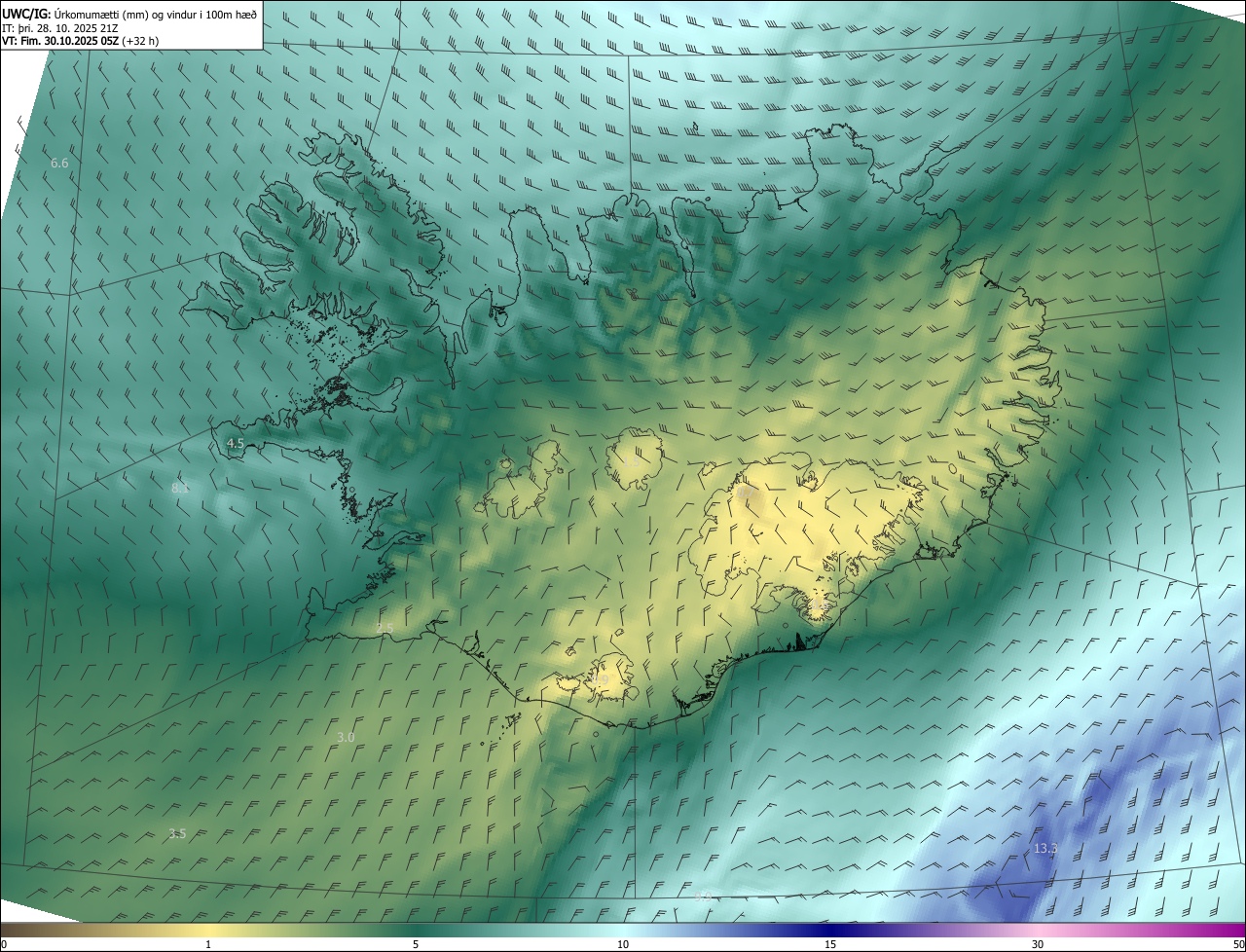Viewport: 1246px width, 952px height.
Task: Pick the dark navy color at 15 on the colorbar
Action: [830, 930]
